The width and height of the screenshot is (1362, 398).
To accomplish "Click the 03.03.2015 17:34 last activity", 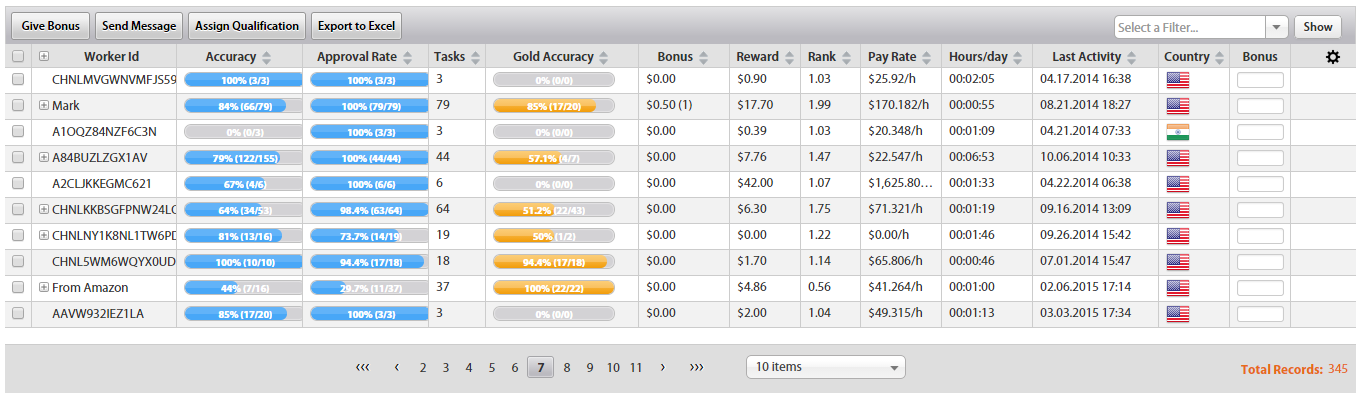I will pos(1086,313).
